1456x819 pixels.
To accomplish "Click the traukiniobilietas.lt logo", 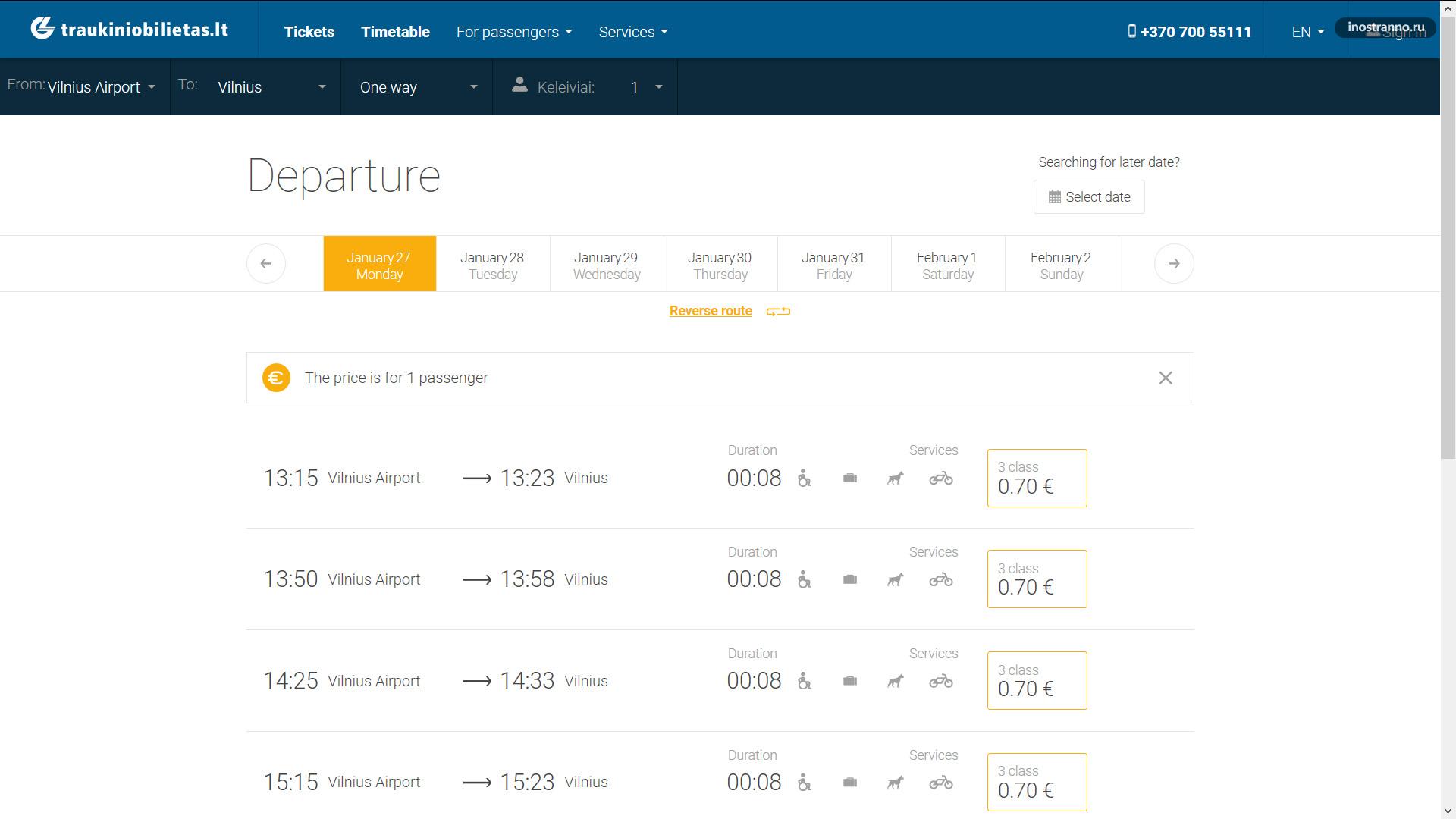I will click(x=129, y=29).
